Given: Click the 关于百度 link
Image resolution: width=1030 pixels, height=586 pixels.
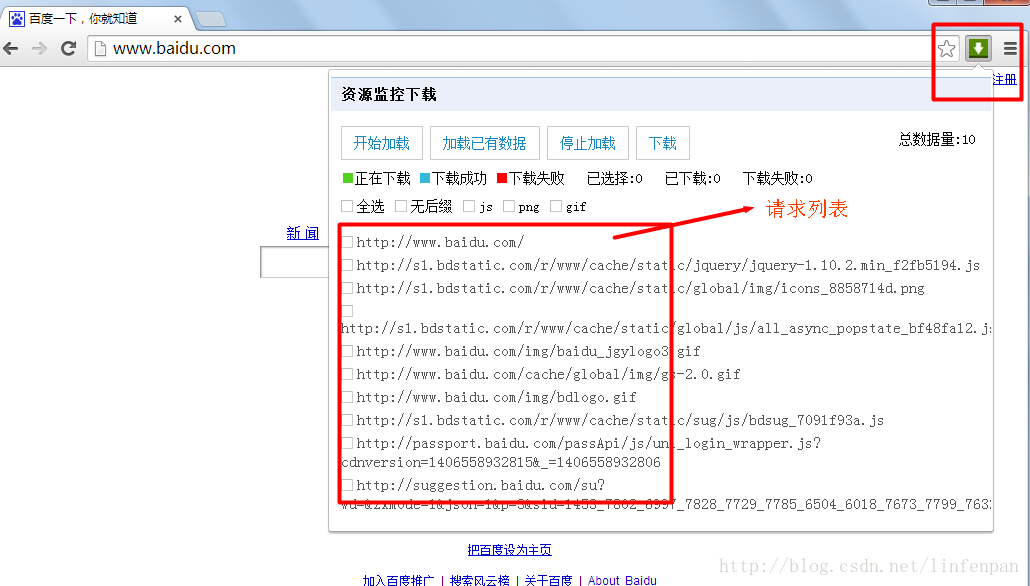Looking at the screenshot, I should (x=549, y=580).
